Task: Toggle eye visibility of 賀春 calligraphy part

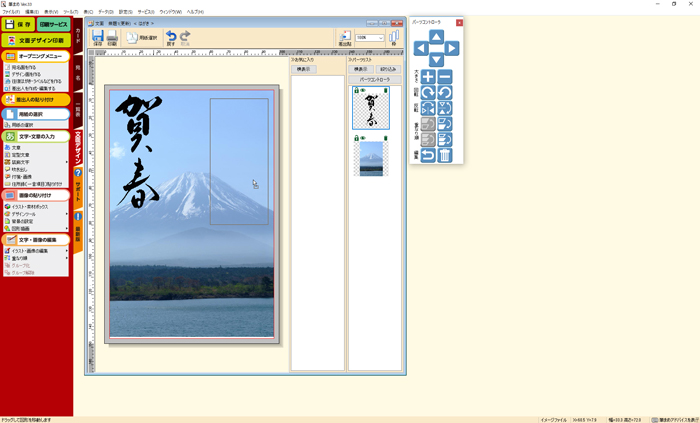Action: coord(363,91)
